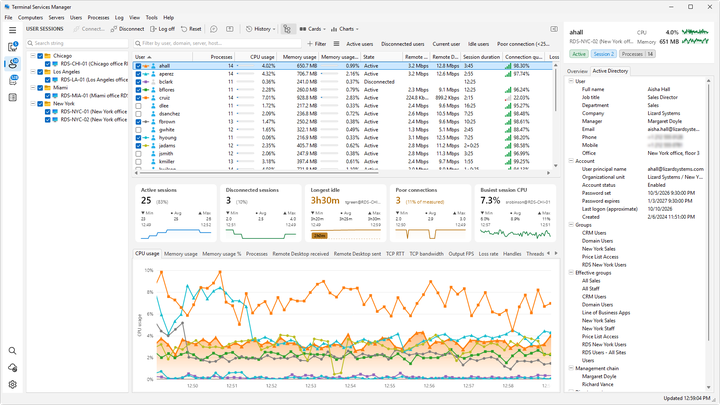Open settings gear in sidebar
The height and width of the screenshot is (405, 720).
tap(12, 384)
